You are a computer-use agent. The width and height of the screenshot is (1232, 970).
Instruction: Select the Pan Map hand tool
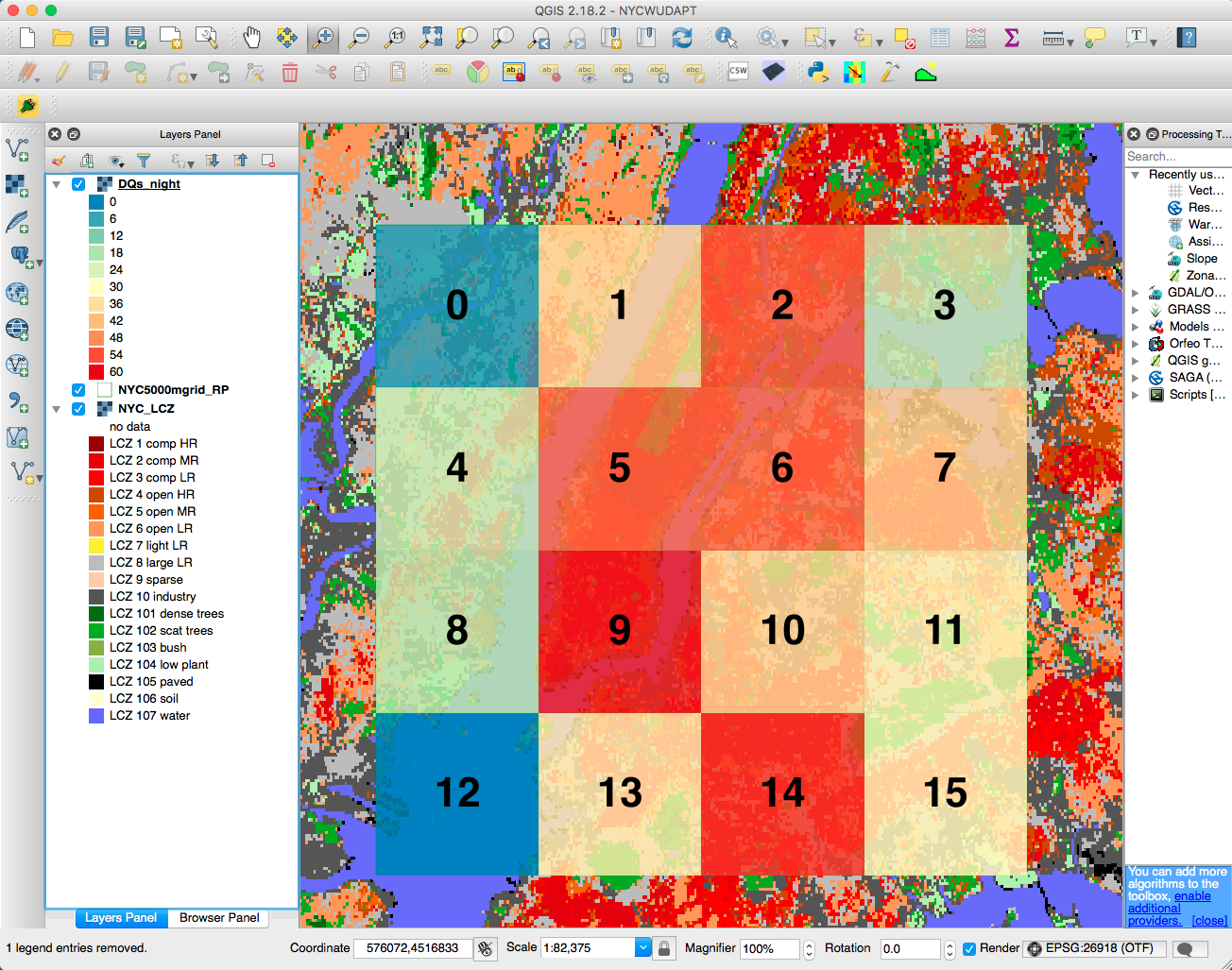(251, 38)
